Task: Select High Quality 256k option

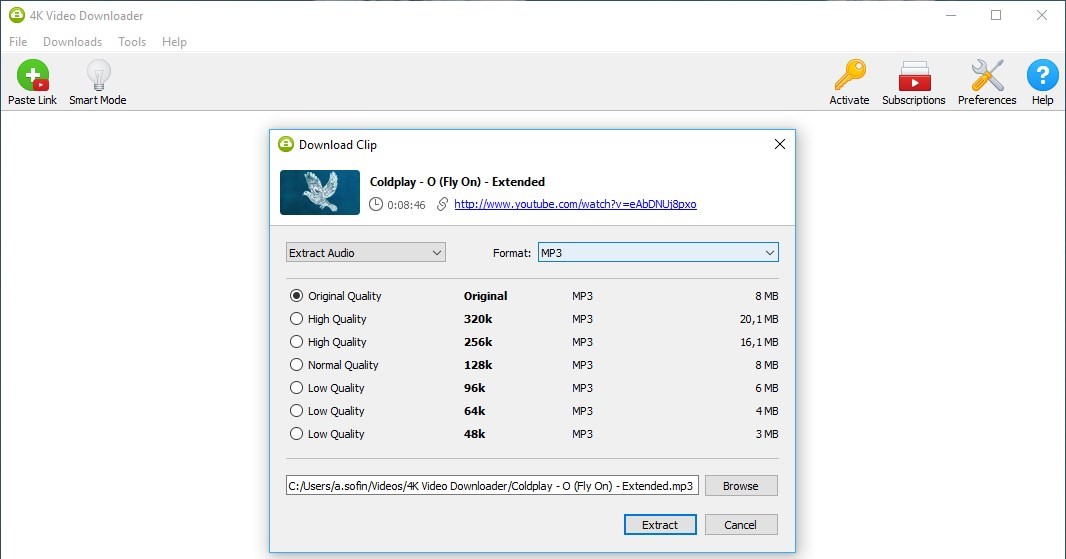Action: click(x=296, y=341)
